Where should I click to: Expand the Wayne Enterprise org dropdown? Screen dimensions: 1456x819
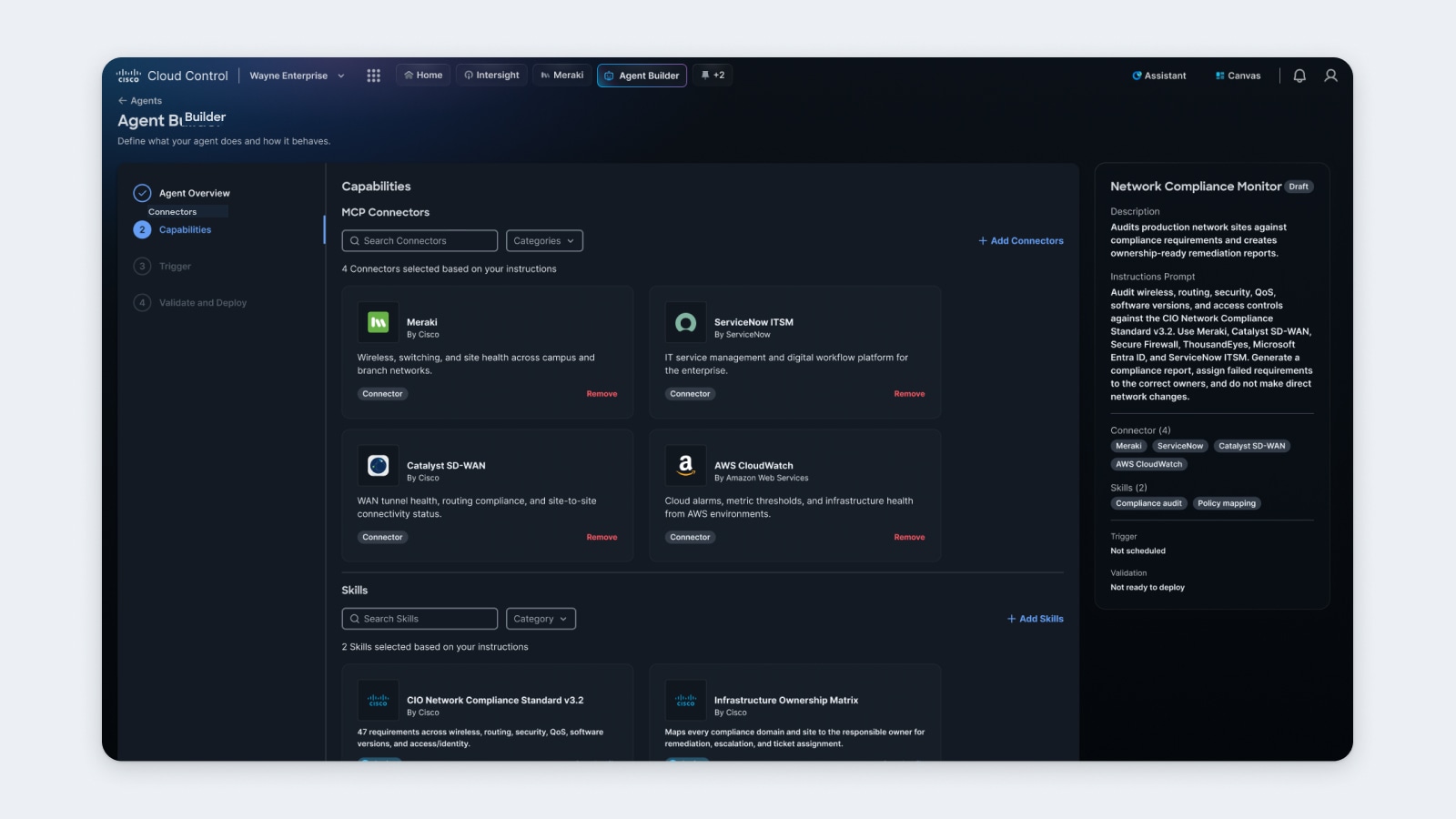pyautogui.click(x=297, y=76)
